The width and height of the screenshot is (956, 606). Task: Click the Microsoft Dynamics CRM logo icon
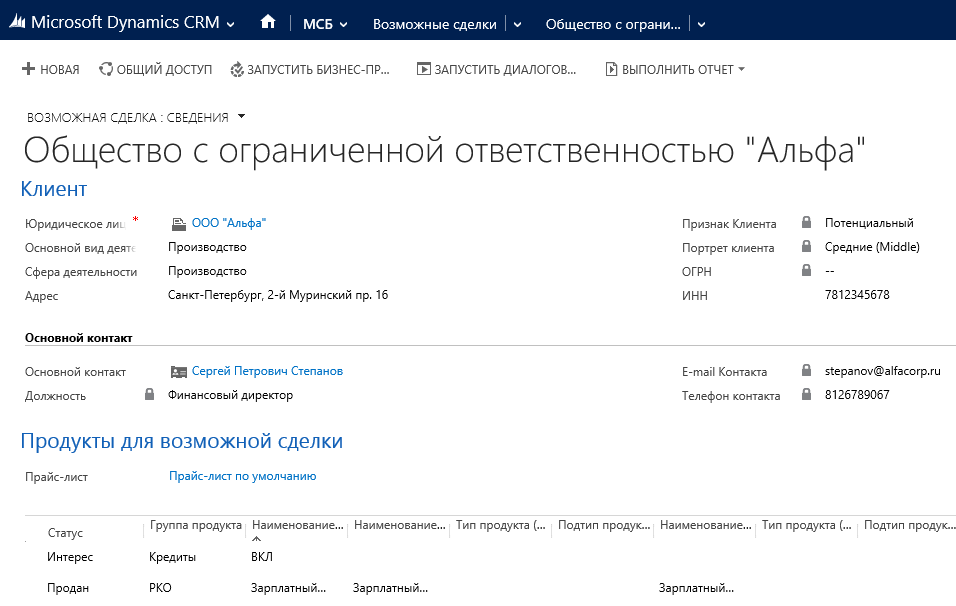point(17,23)
